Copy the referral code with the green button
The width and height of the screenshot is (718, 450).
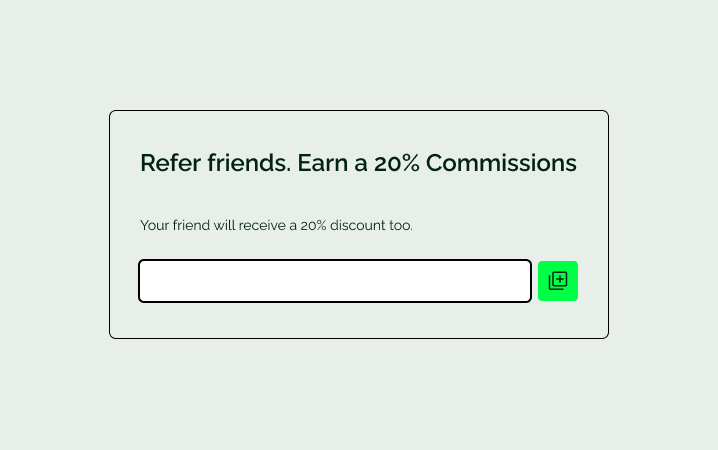click(558, 281)
